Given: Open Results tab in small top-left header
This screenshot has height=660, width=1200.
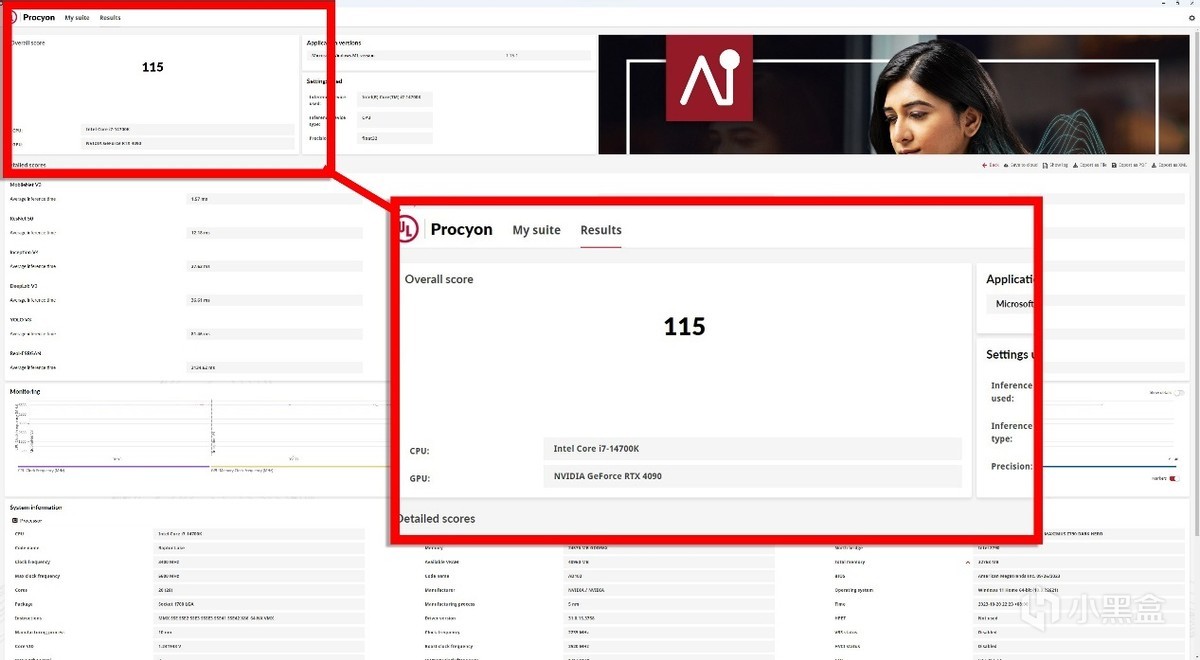Looking at the screenshot, I should [110, 18].
